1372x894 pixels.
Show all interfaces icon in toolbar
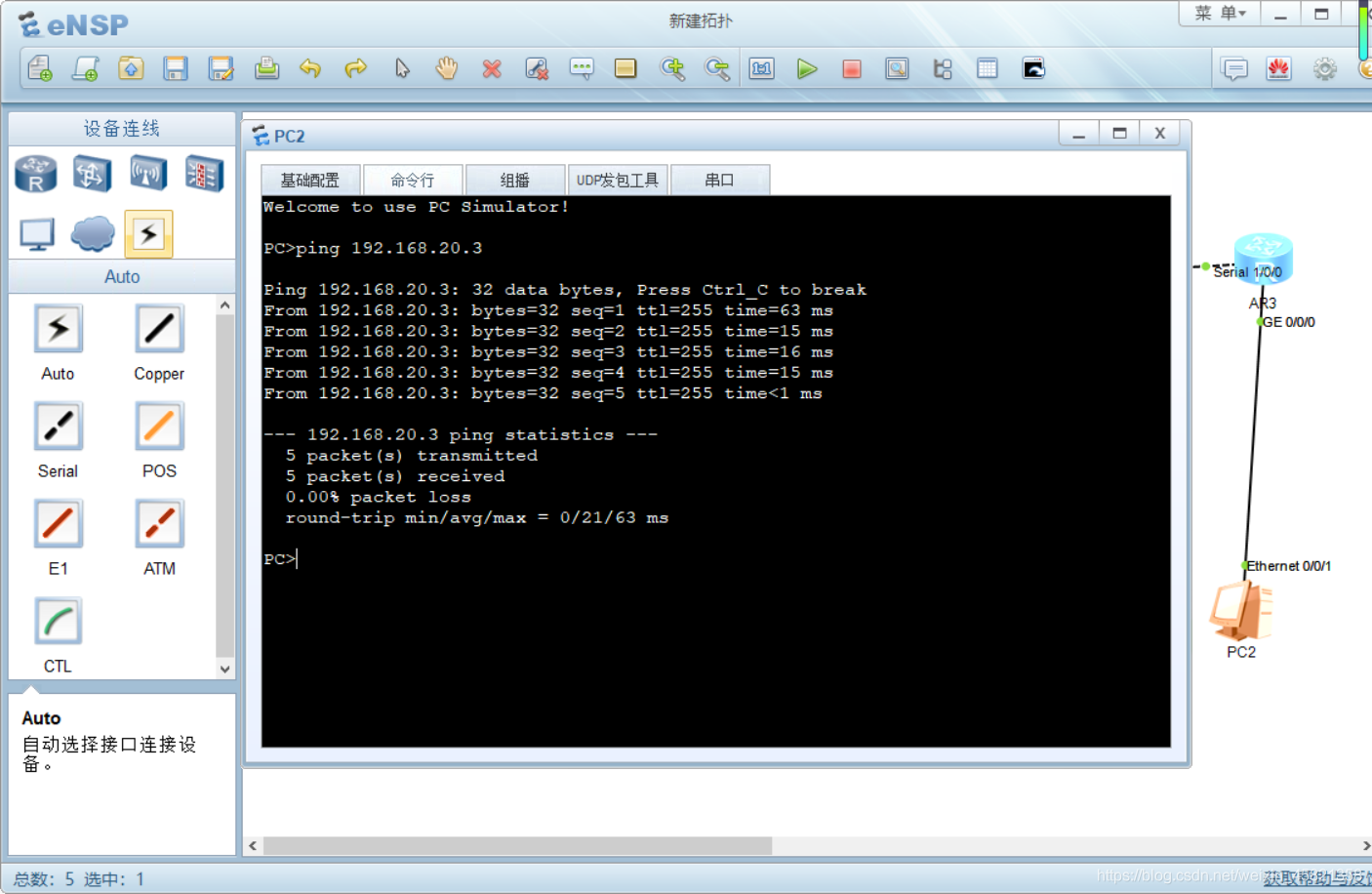pos(943,68)
